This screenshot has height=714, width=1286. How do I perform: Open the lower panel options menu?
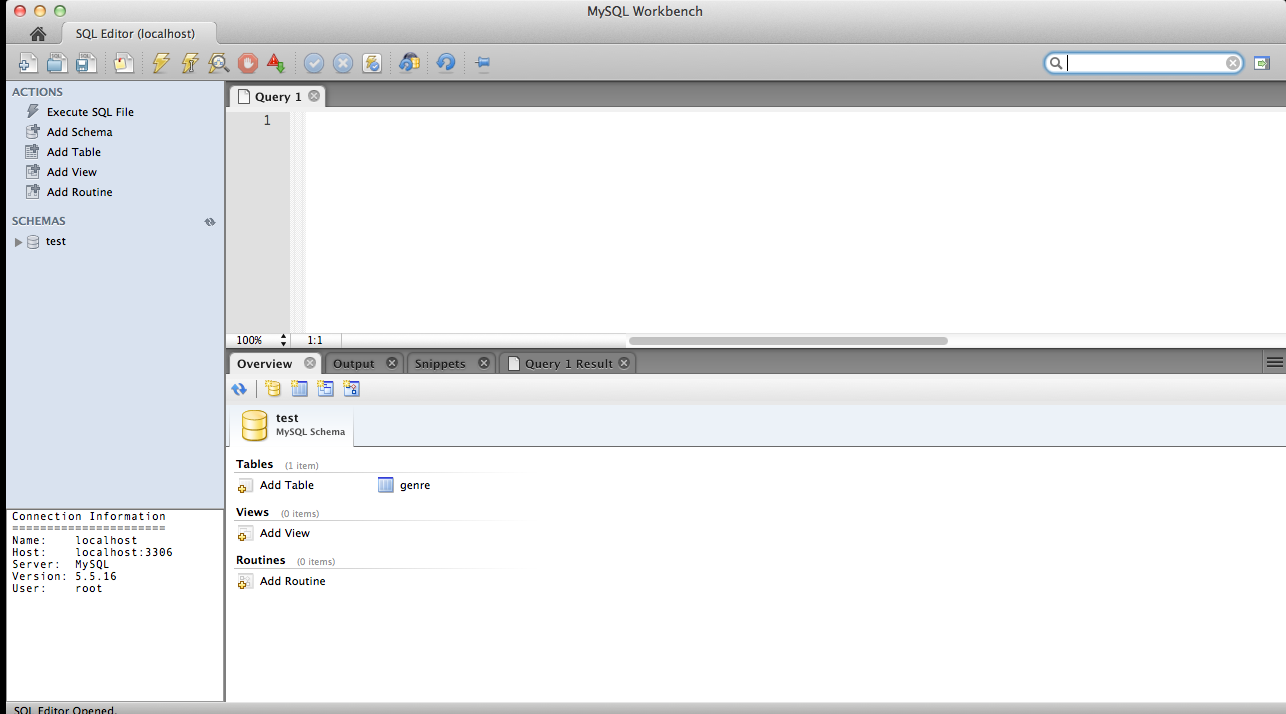coord(1274,362)
